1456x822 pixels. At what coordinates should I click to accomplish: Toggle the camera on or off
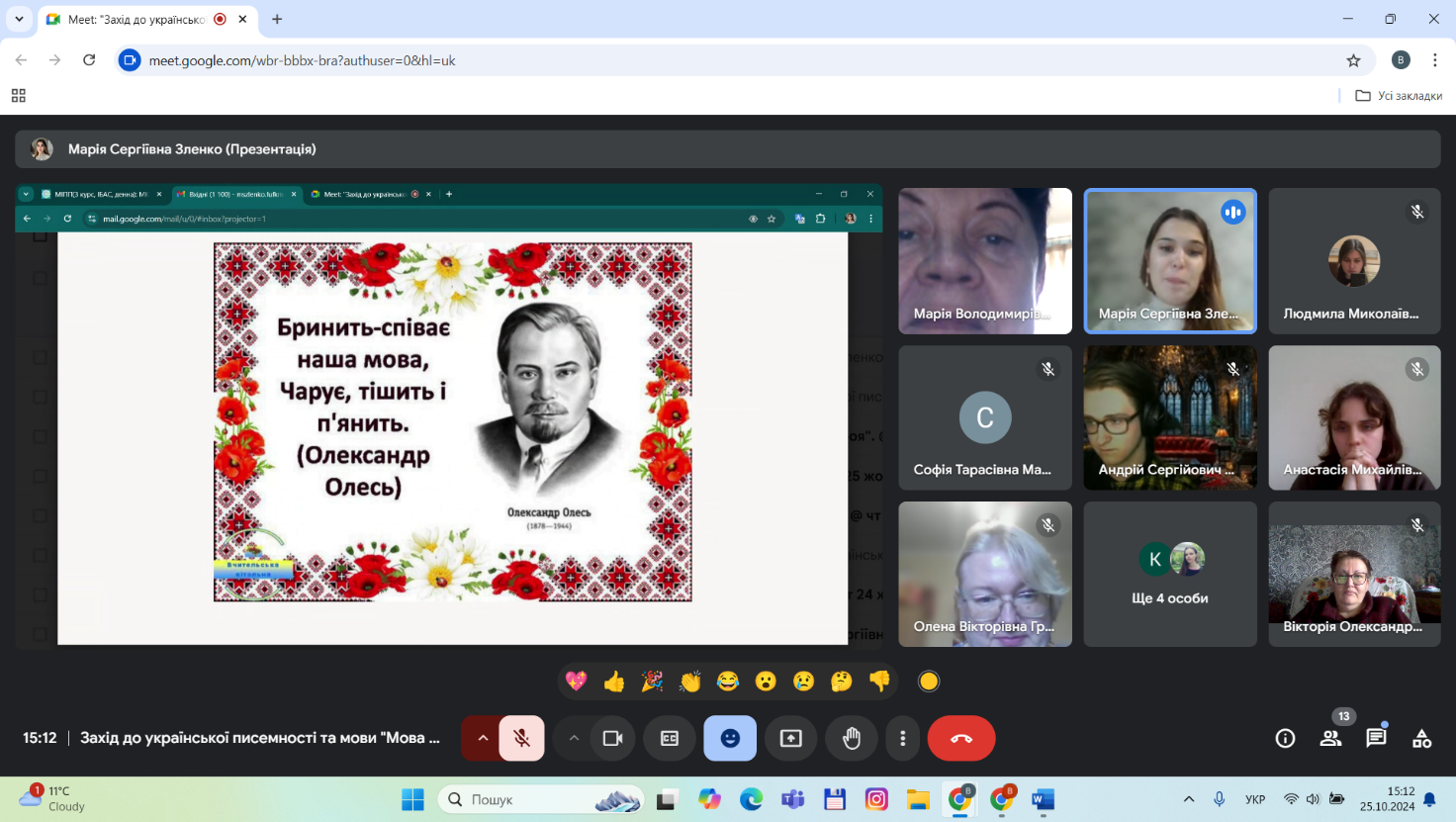612,738
